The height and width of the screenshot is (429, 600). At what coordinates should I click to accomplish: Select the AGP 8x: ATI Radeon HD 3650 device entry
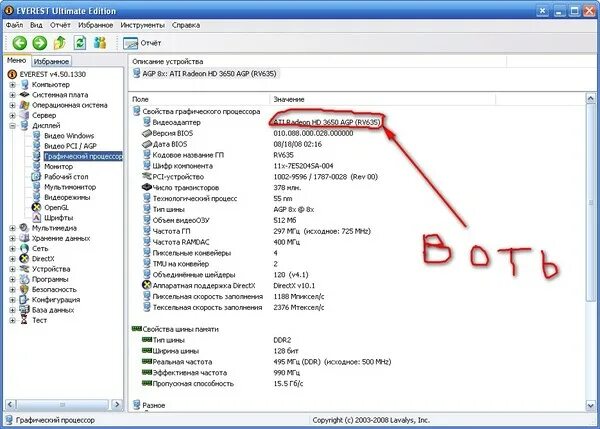pos(205,73)
